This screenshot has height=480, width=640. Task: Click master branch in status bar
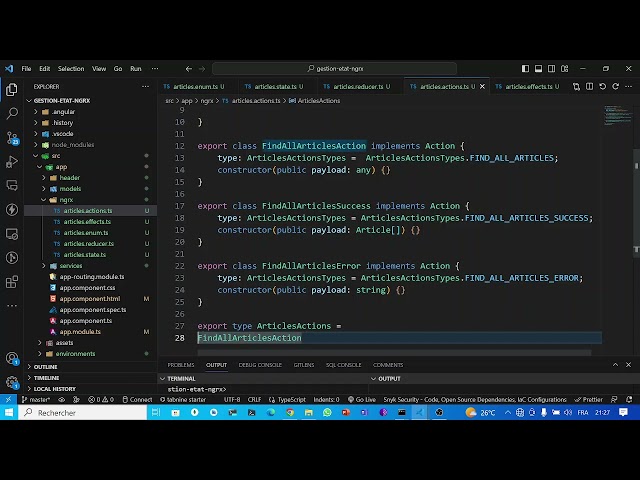[36, 400]
